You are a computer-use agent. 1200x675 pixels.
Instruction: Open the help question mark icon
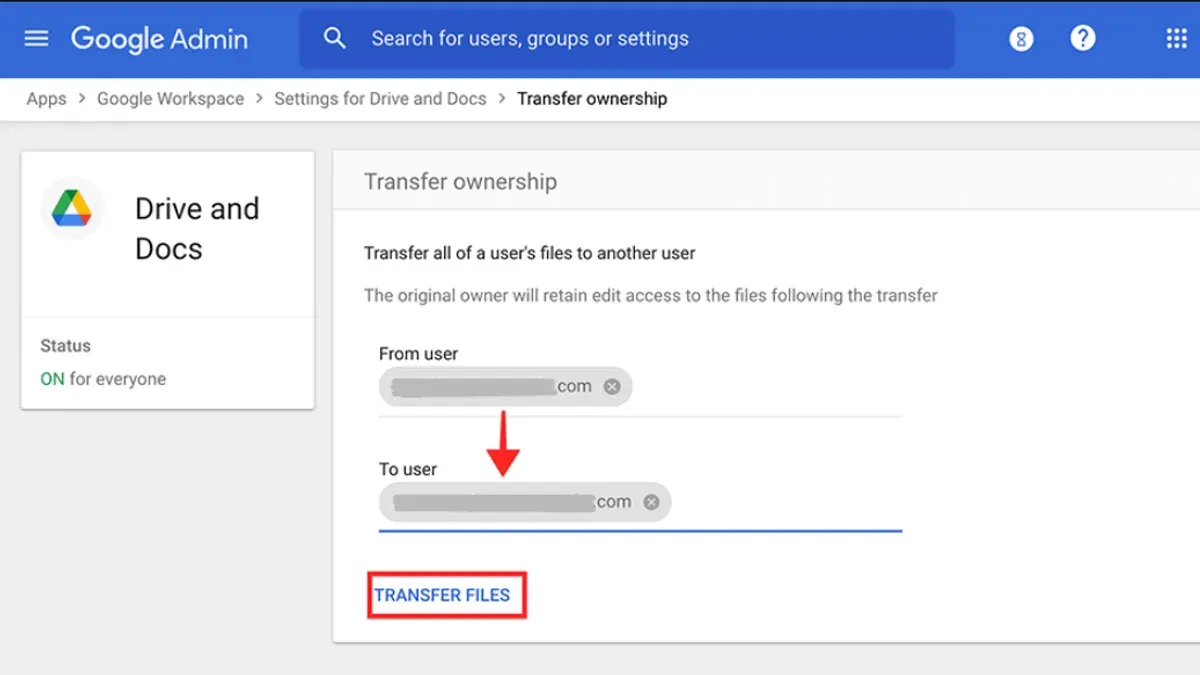(1083, 38)
